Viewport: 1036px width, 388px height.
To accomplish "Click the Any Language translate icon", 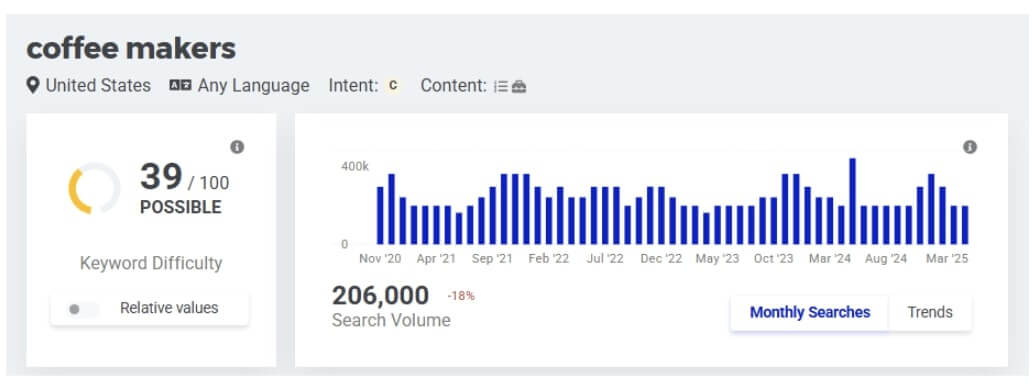I will 180,85.
